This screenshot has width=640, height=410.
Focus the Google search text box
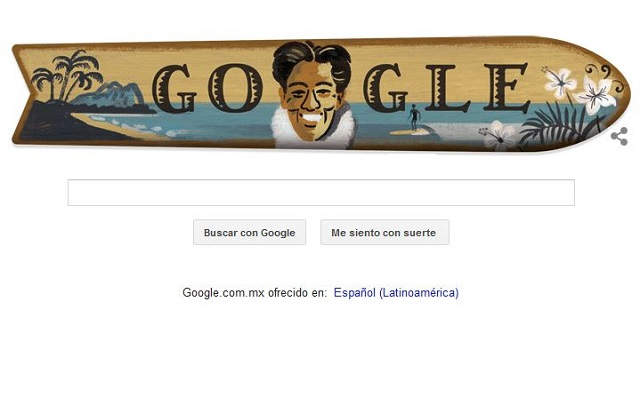click(x=321, y=192)
